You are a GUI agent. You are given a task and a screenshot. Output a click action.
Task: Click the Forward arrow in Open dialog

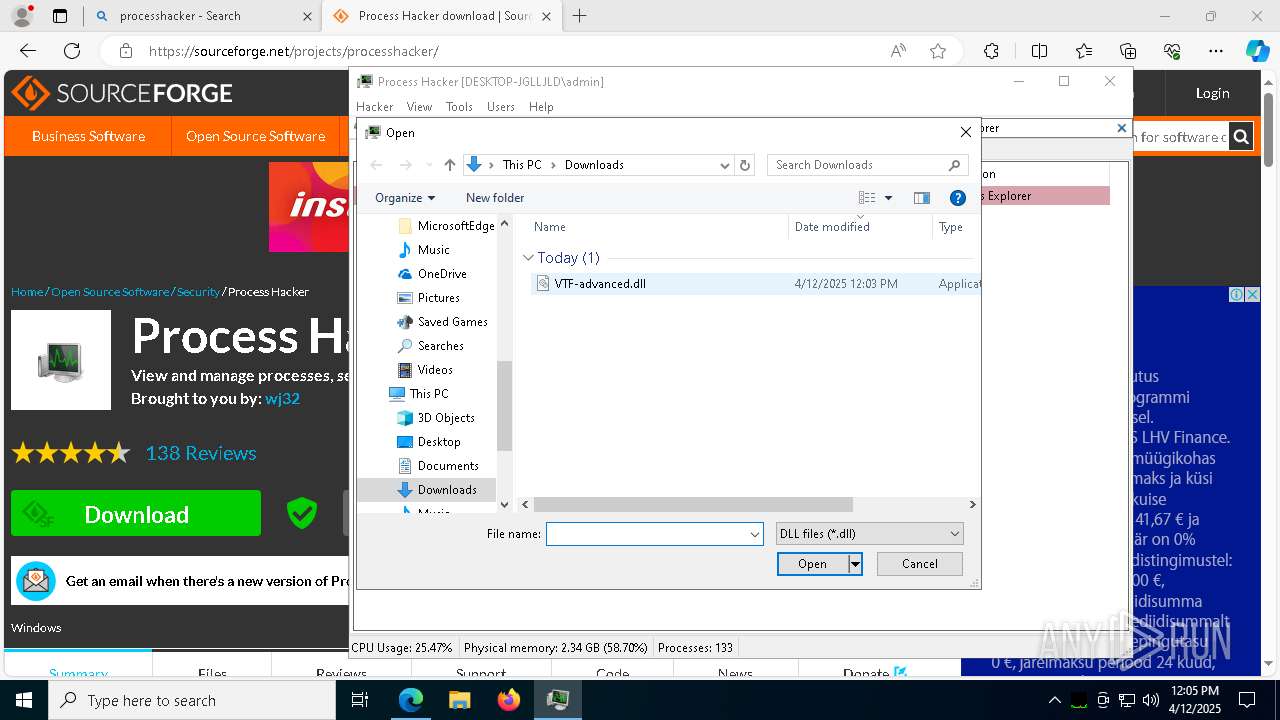[405, 165]
